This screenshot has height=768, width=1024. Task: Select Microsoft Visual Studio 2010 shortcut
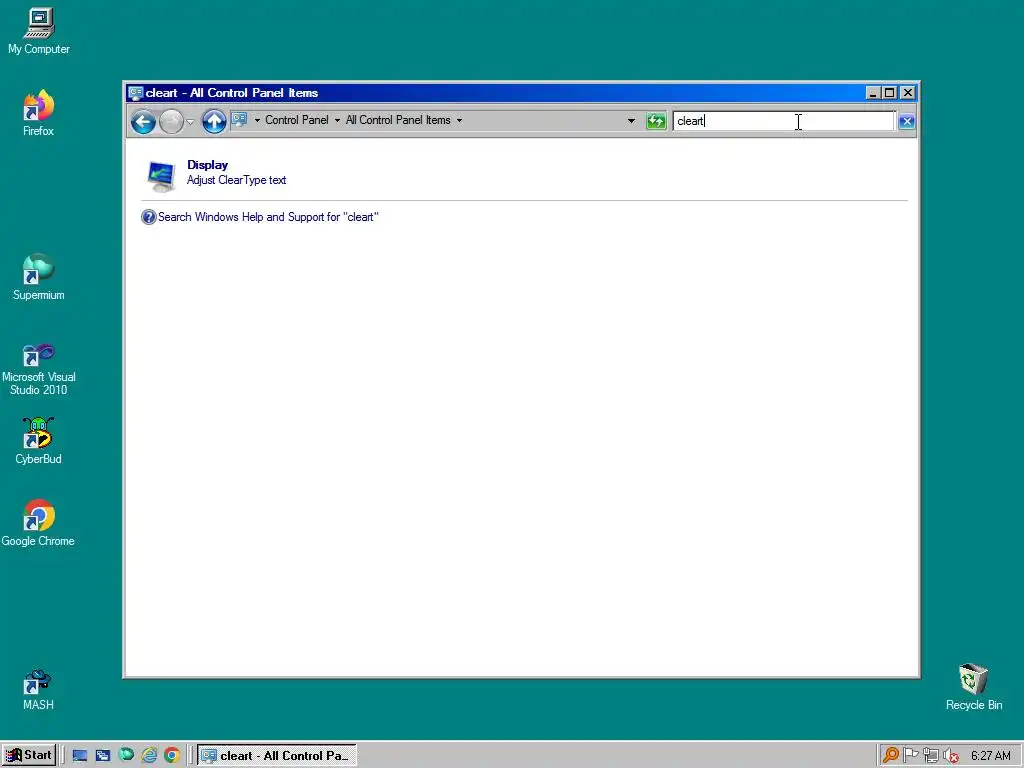[39, 370]
